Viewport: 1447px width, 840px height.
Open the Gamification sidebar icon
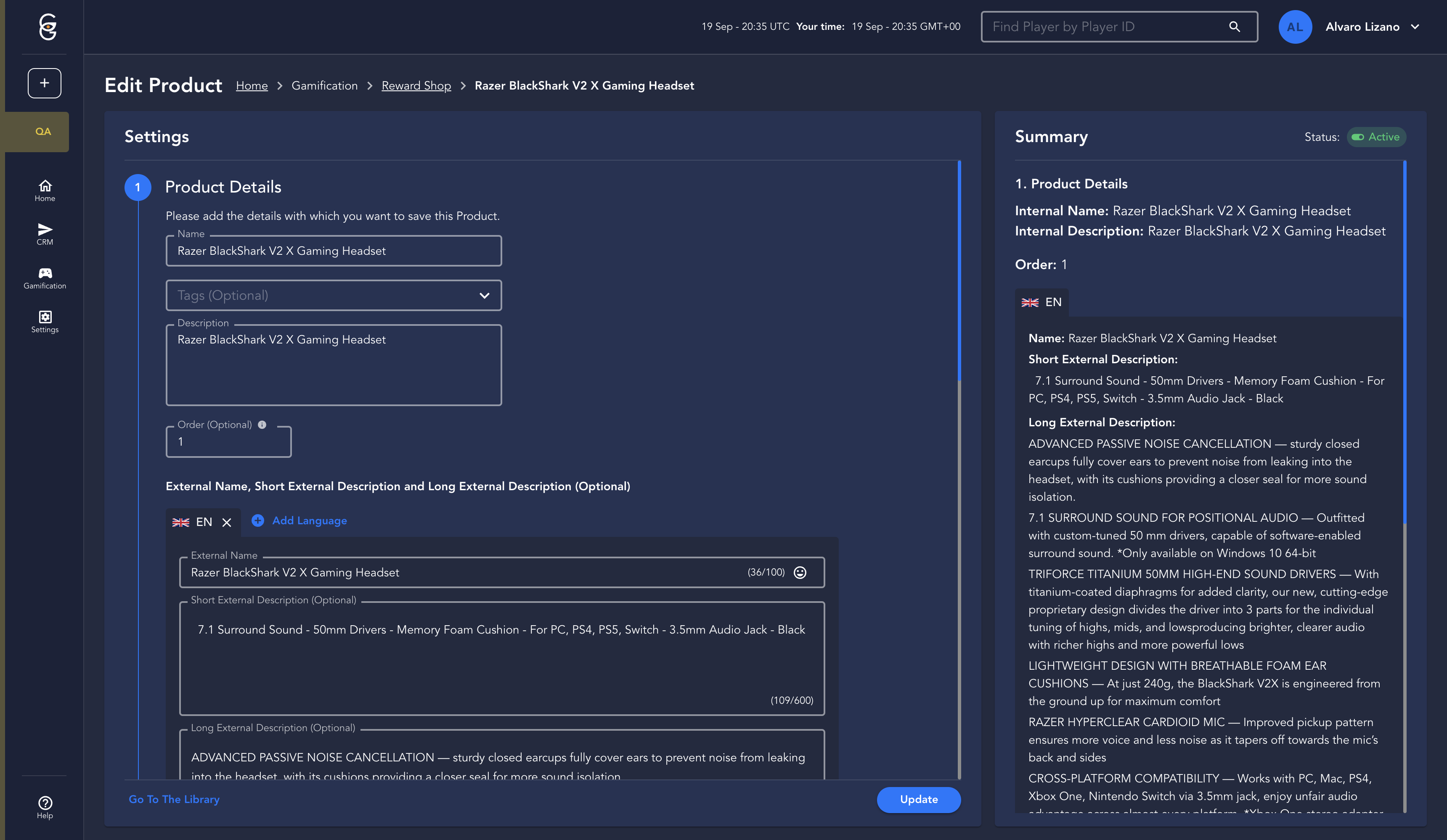pyautogui.click(x=45, y=278)
